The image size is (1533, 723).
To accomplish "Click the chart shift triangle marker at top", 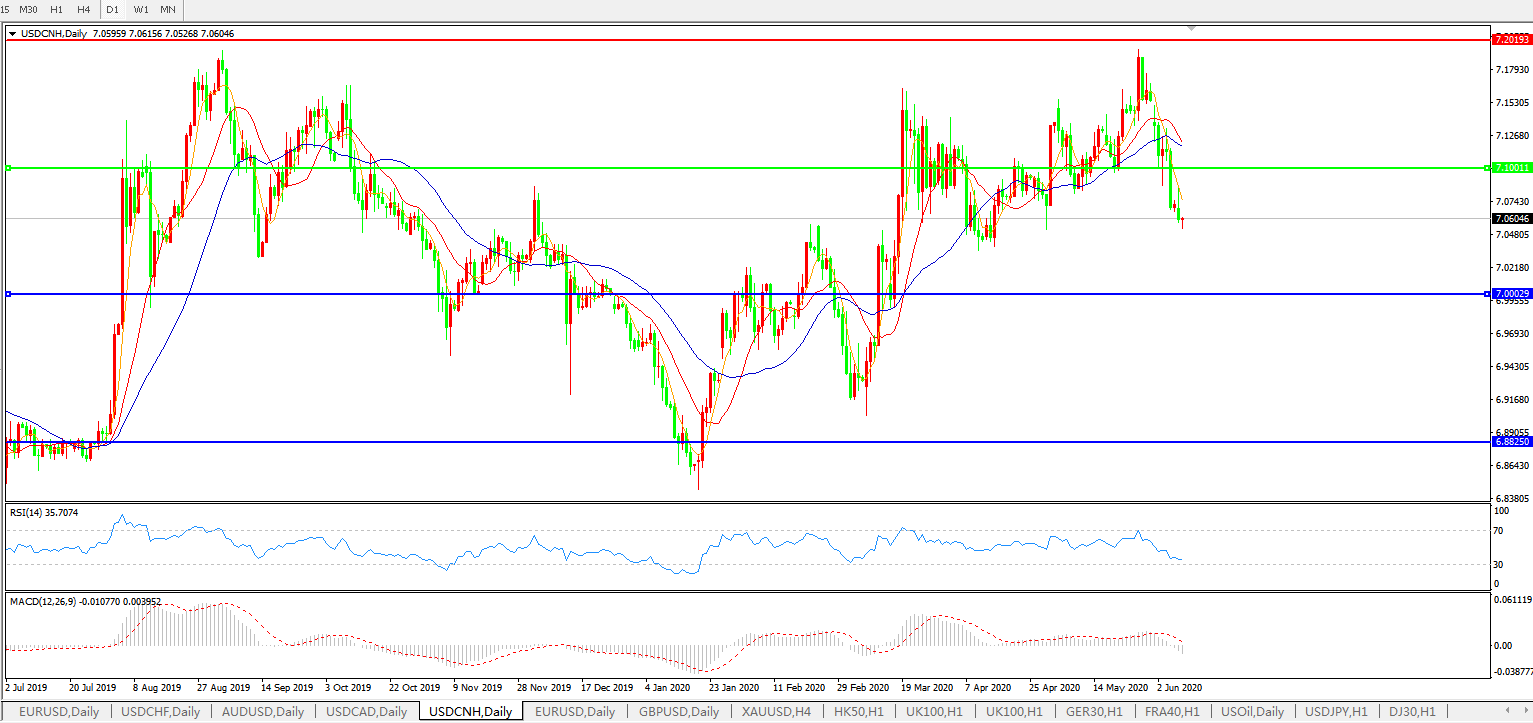I will (1191, 29).
